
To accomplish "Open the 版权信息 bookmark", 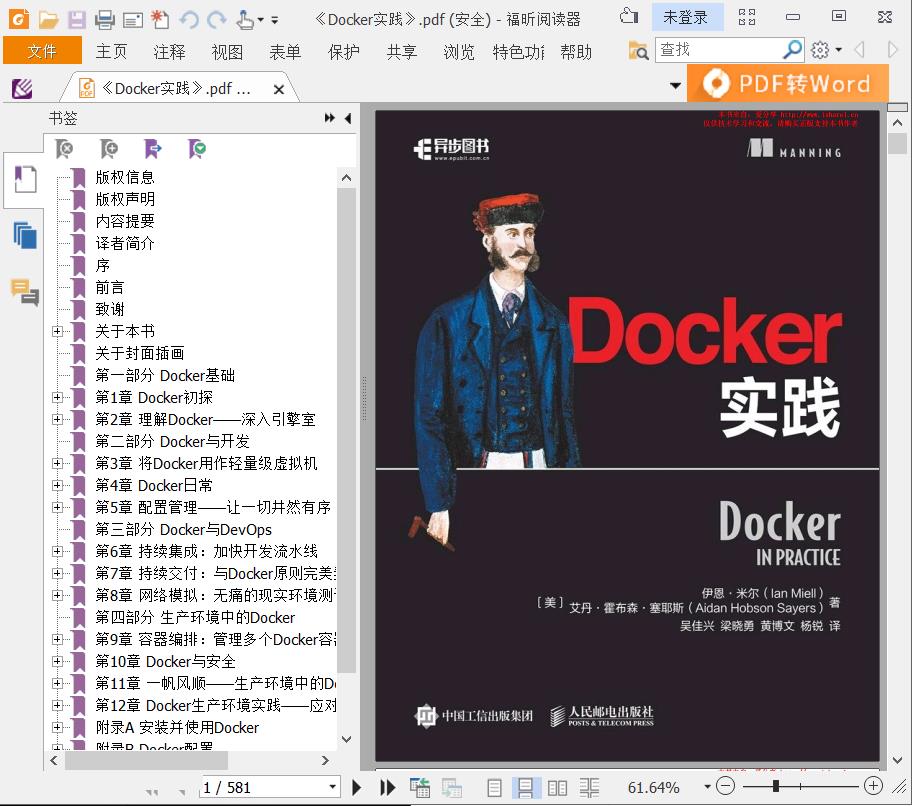I will [x=125, y=177].
